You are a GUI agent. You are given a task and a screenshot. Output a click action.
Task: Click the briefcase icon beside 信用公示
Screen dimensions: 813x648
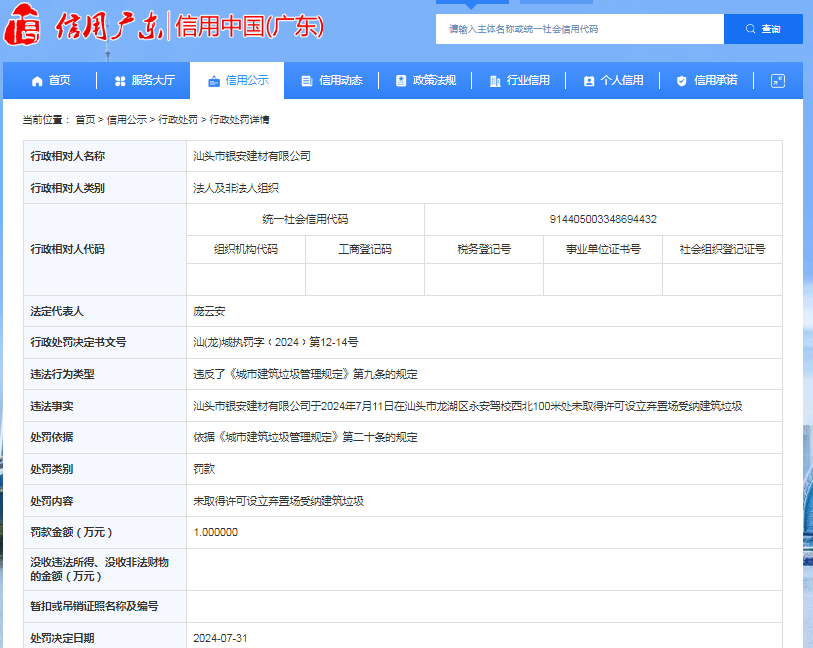214,81
